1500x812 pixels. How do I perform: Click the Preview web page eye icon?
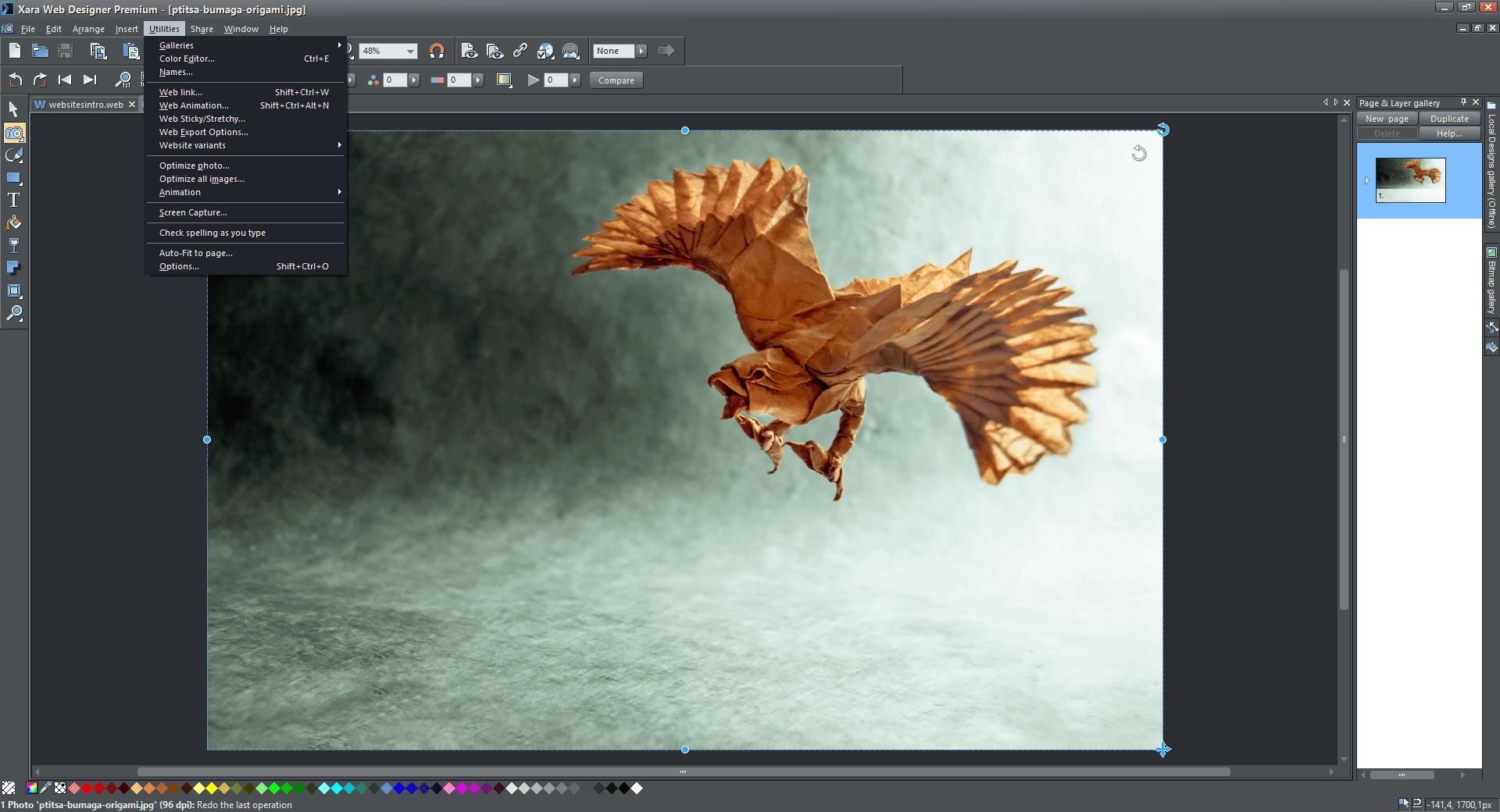[470, 51]
